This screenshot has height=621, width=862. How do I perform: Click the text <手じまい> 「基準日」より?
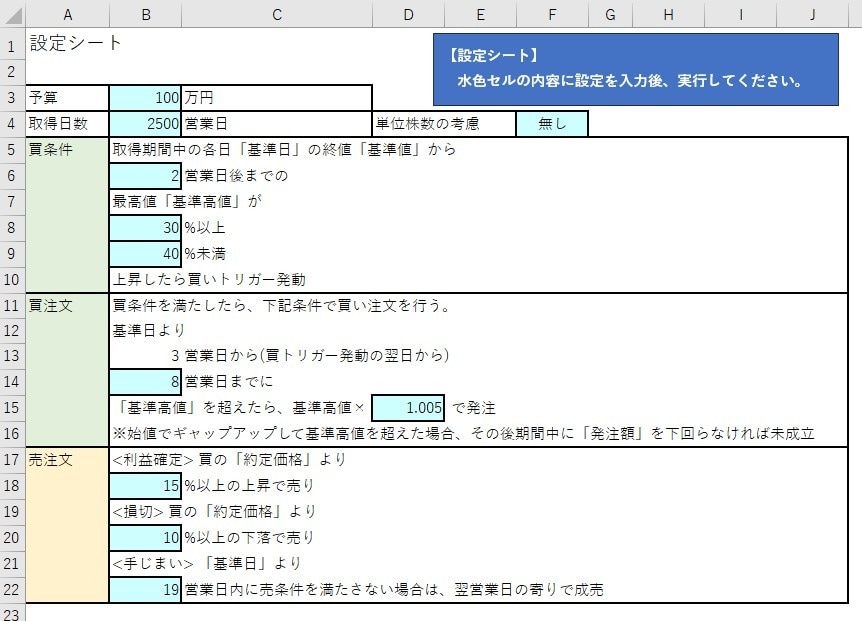click(207, 563)
